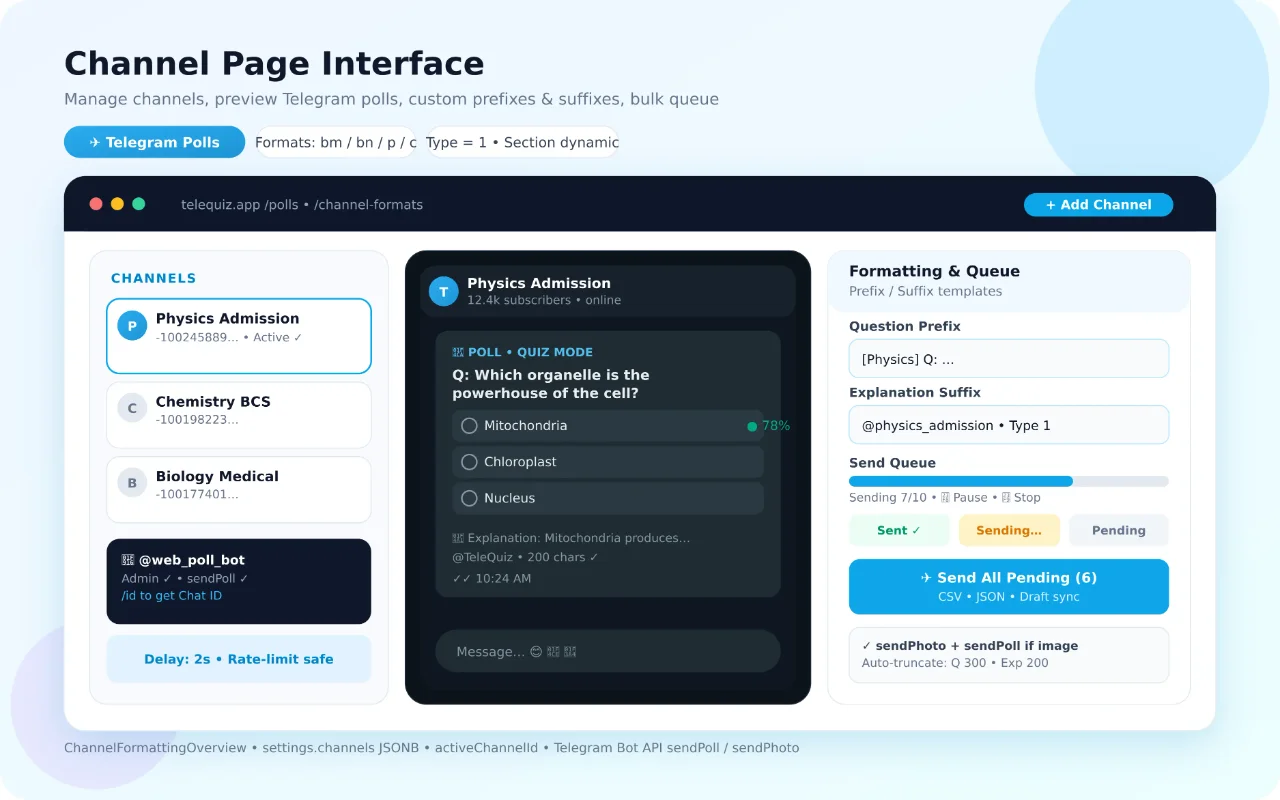Select the Chemistry BCS channel card

239,415
